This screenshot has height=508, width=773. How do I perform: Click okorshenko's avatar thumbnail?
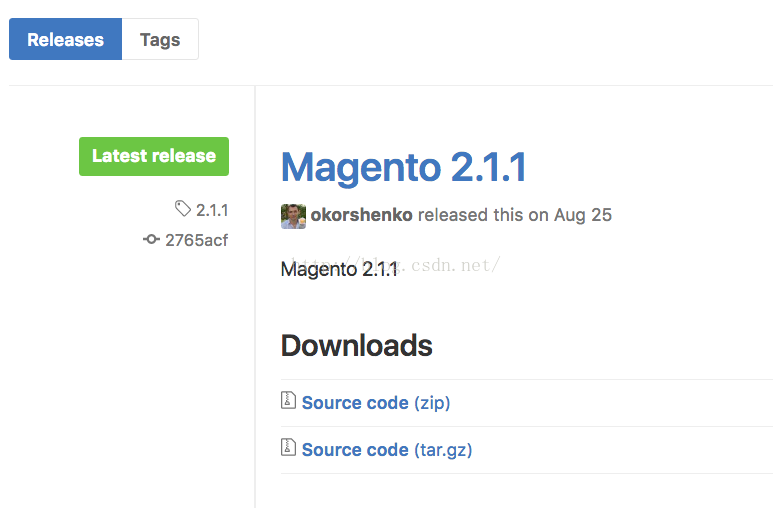click(293, 217)
